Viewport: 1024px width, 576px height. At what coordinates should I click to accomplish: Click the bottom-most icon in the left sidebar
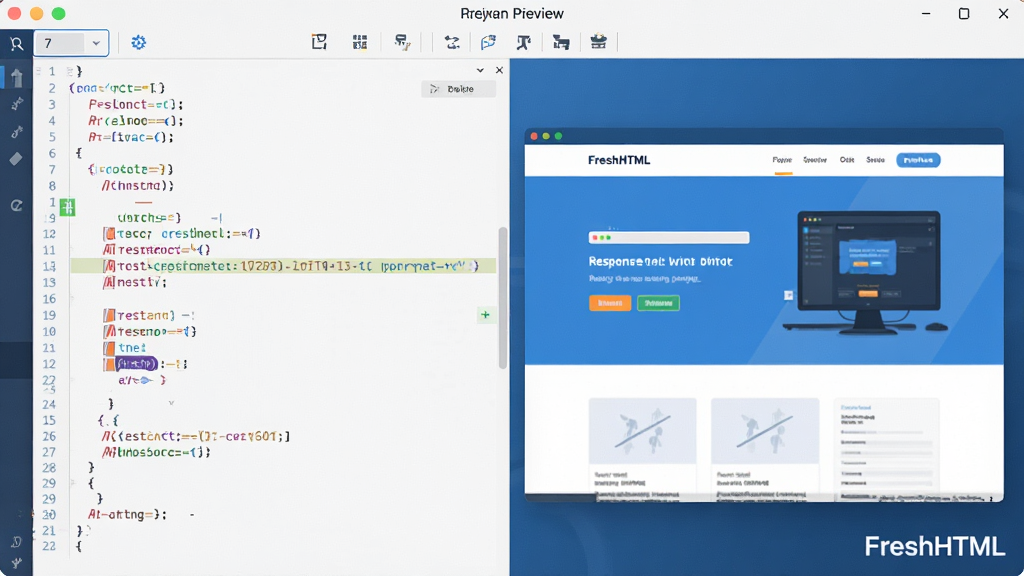16,564
